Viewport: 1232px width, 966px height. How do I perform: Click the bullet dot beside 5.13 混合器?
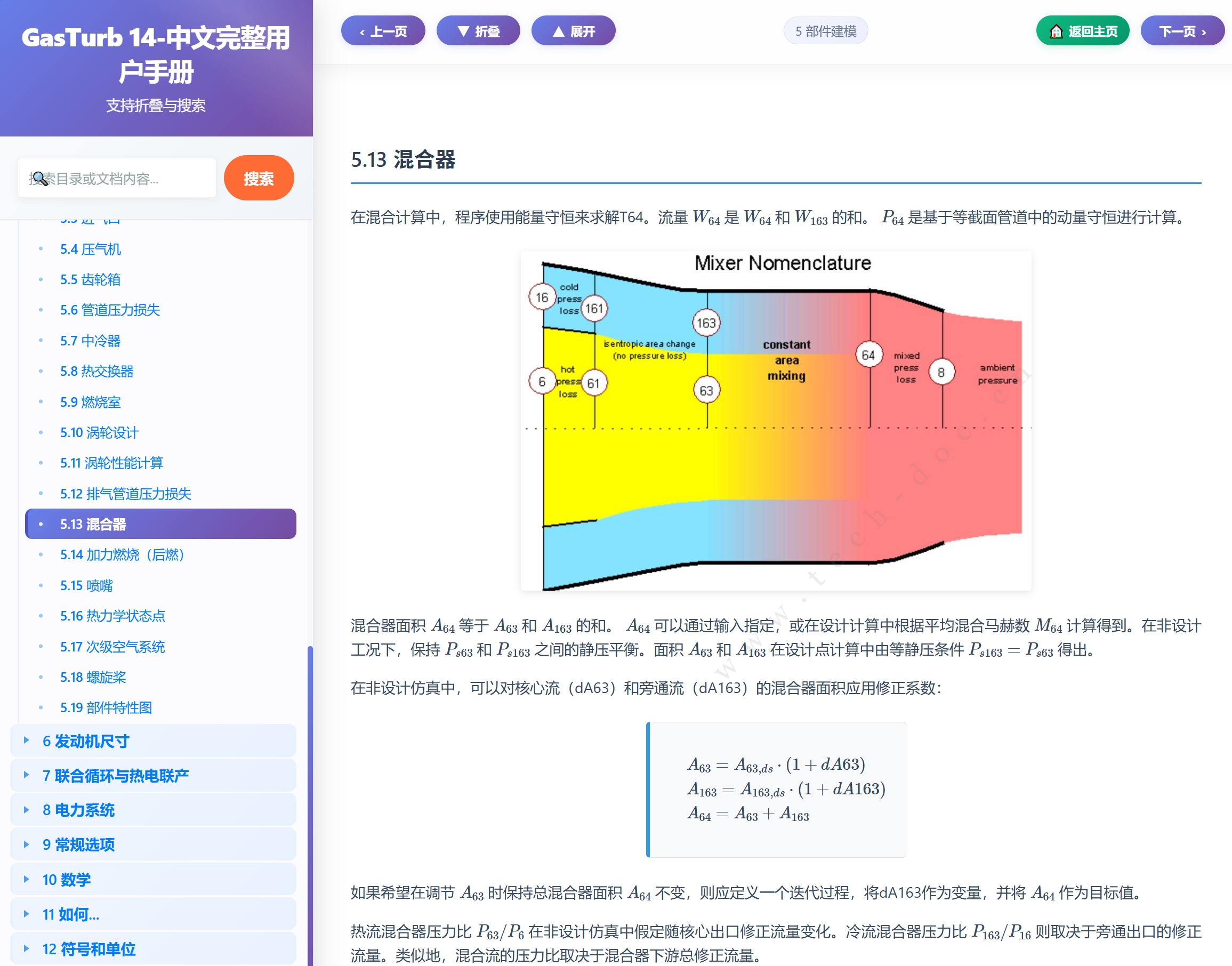point(40,524)
